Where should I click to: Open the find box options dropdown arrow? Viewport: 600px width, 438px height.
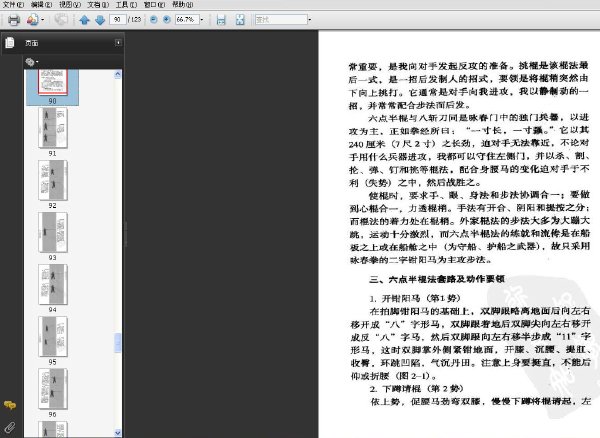(310, 20)
